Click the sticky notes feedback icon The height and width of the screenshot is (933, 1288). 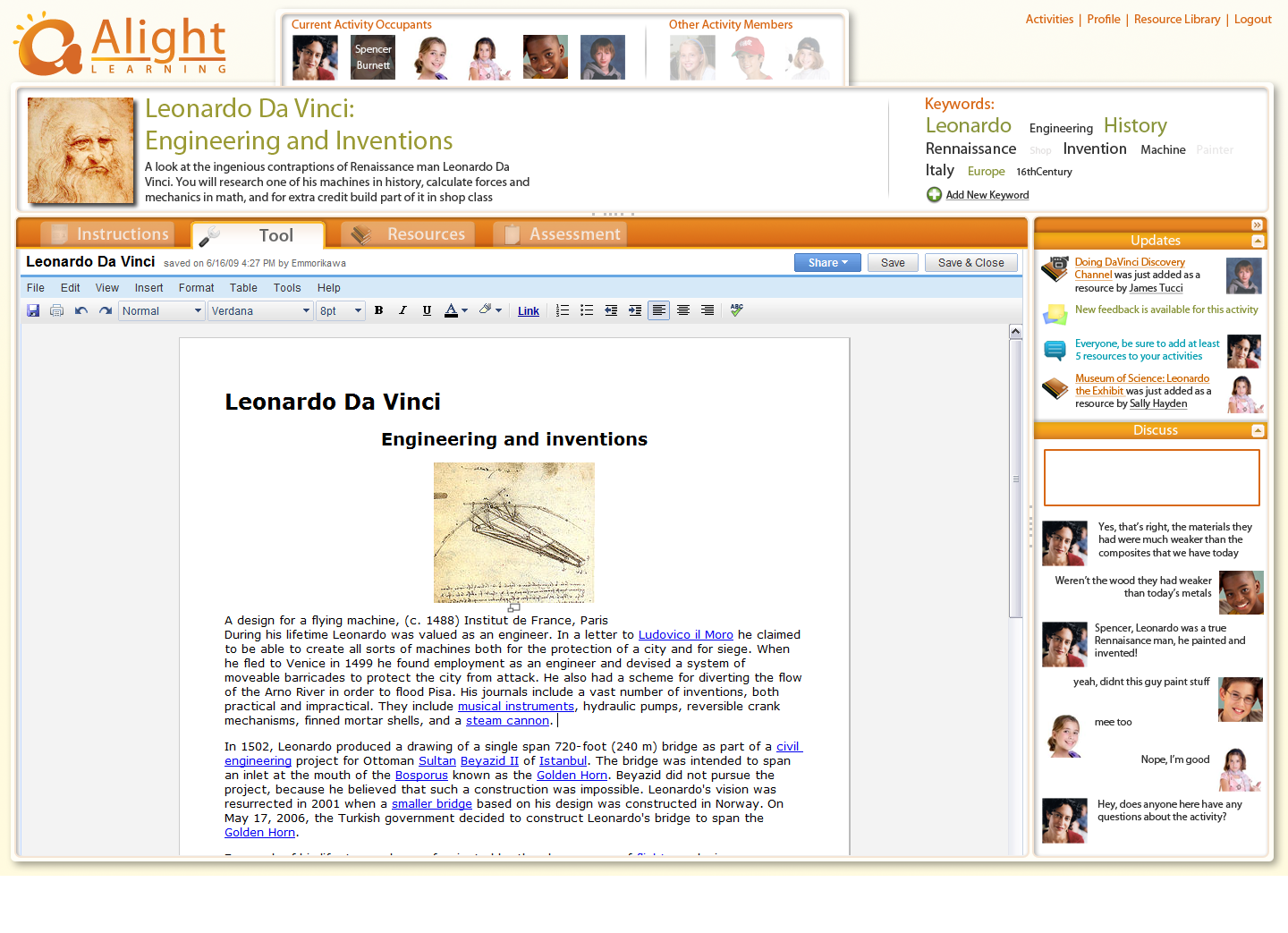[x=1056, y=314]
